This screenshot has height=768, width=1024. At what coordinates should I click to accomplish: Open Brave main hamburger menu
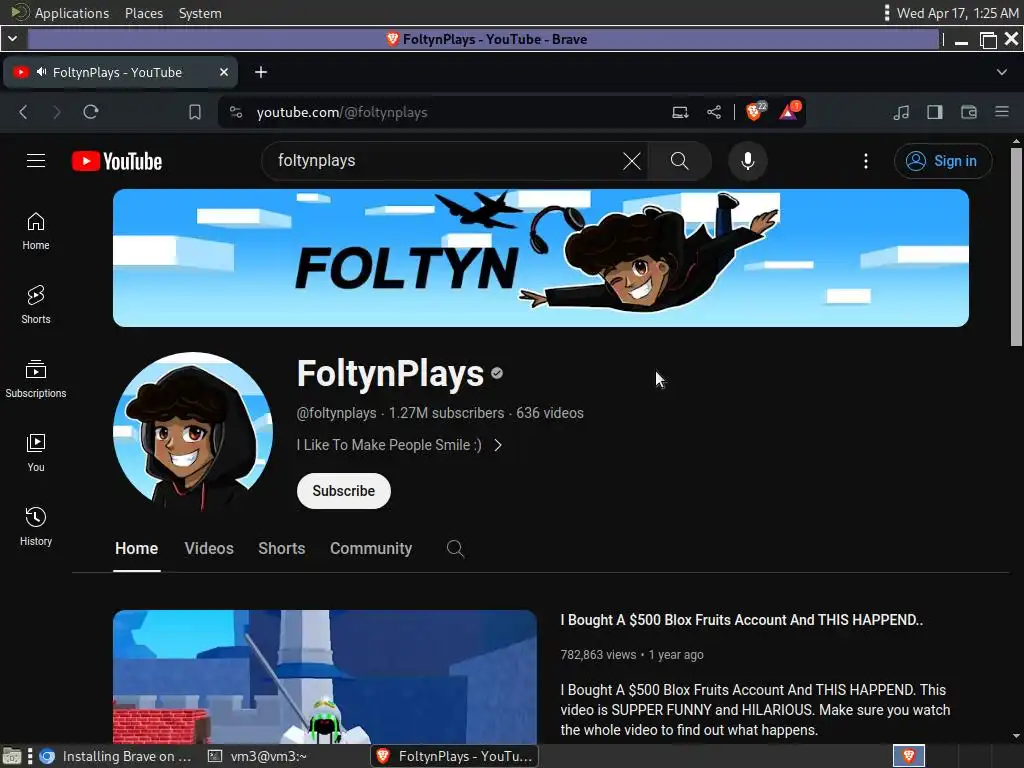click(x=1002, y=112)
